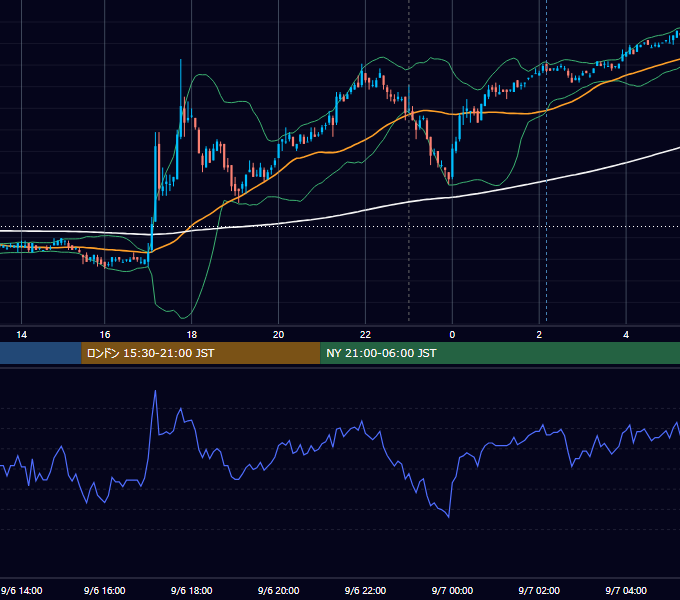The height and width of the screenshot is (600, 680).
Task: Click the London session bar 15:30-21:00 JST
Action: (201, 353)
